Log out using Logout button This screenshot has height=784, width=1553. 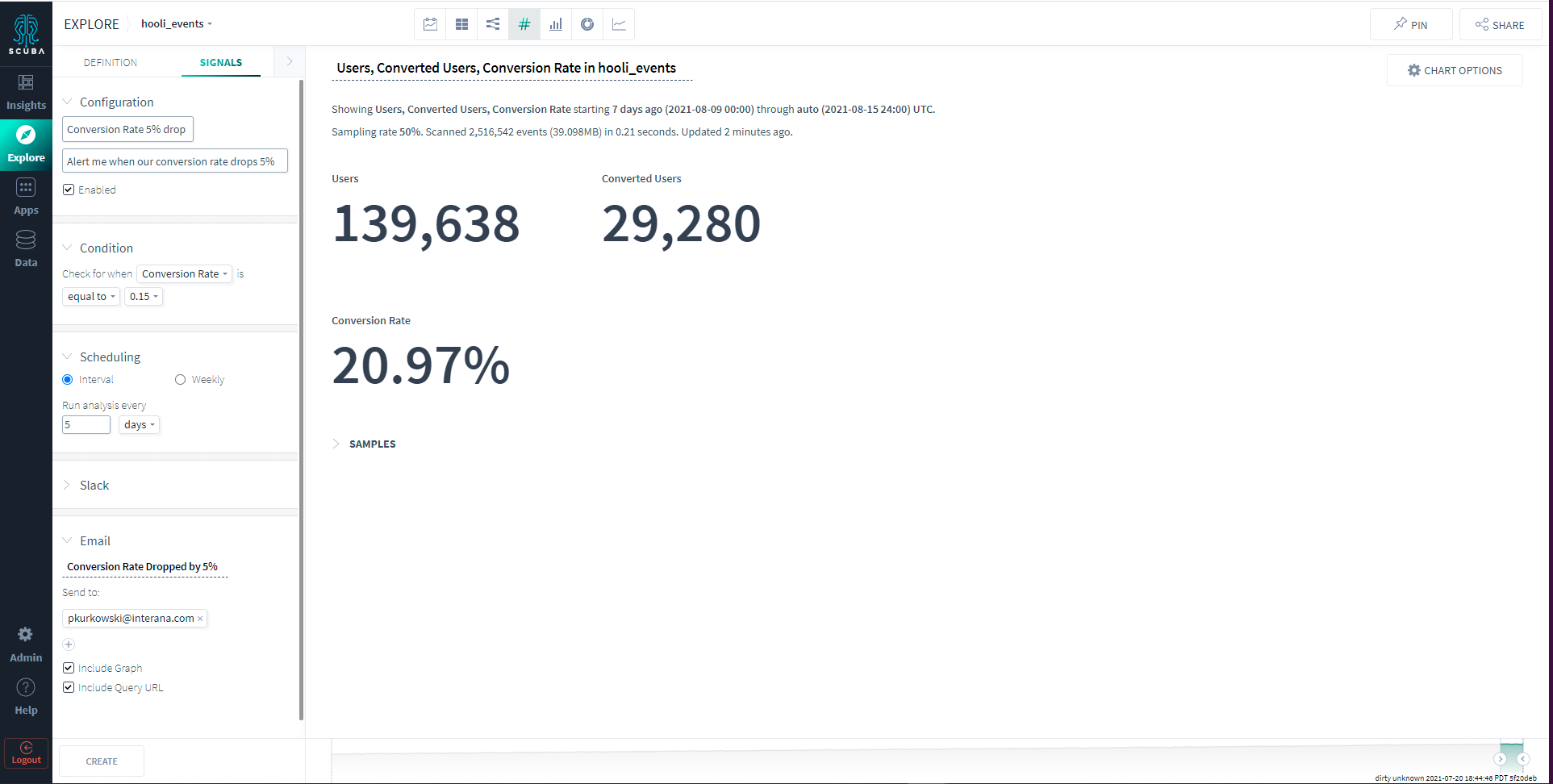[x=26, y=753]
